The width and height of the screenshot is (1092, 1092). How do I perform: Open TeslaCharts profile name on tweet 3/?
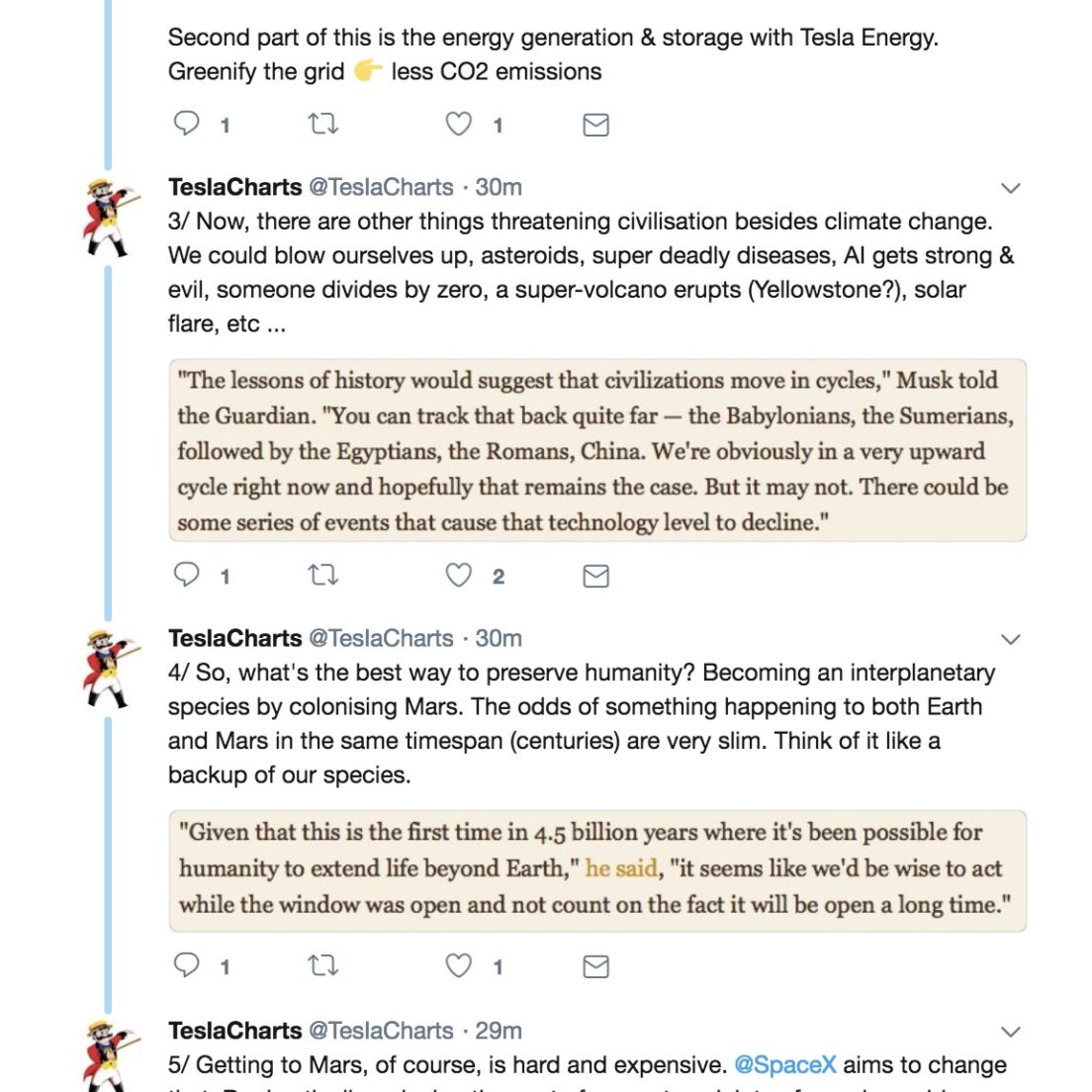click(234, 187)
